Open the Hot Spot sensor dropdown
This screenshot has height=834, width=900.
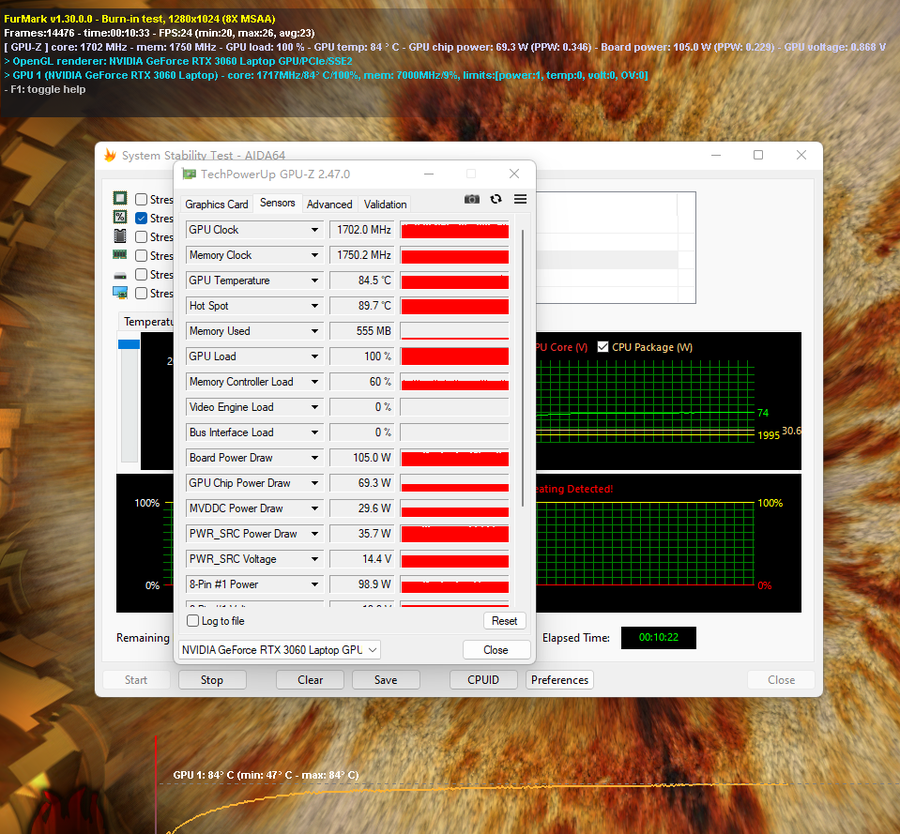[314, 306]
